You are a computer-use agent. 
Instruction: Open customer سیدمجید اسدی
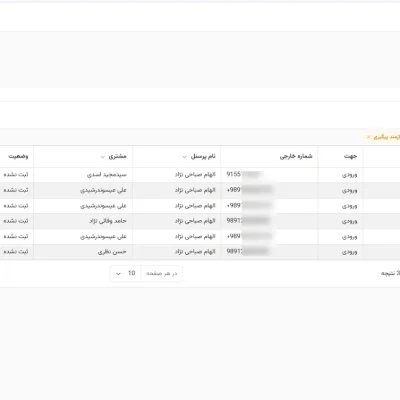tap(107, 175)
